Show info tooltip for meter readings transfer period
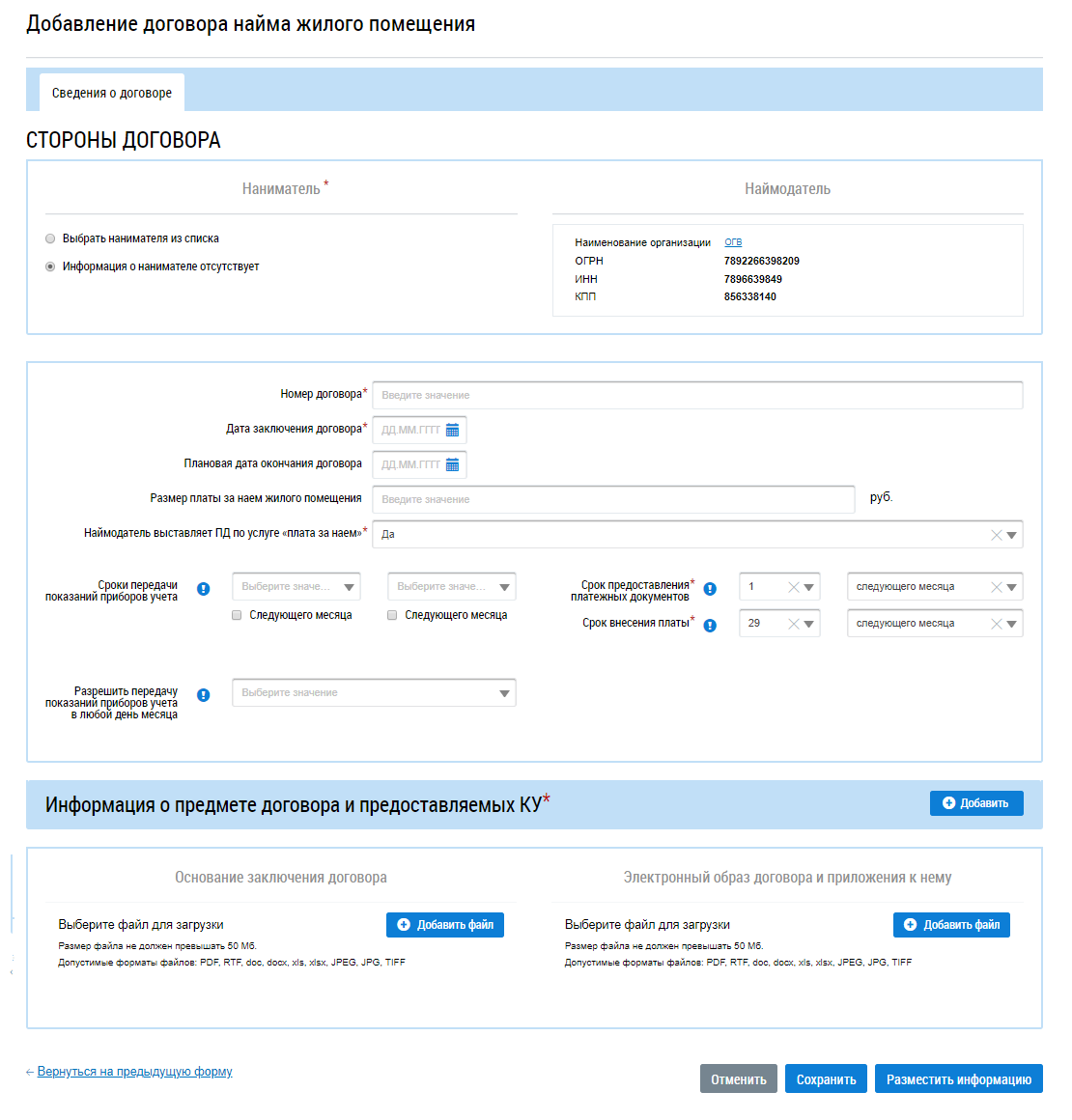1072x1120 pixels. (204, 589)
